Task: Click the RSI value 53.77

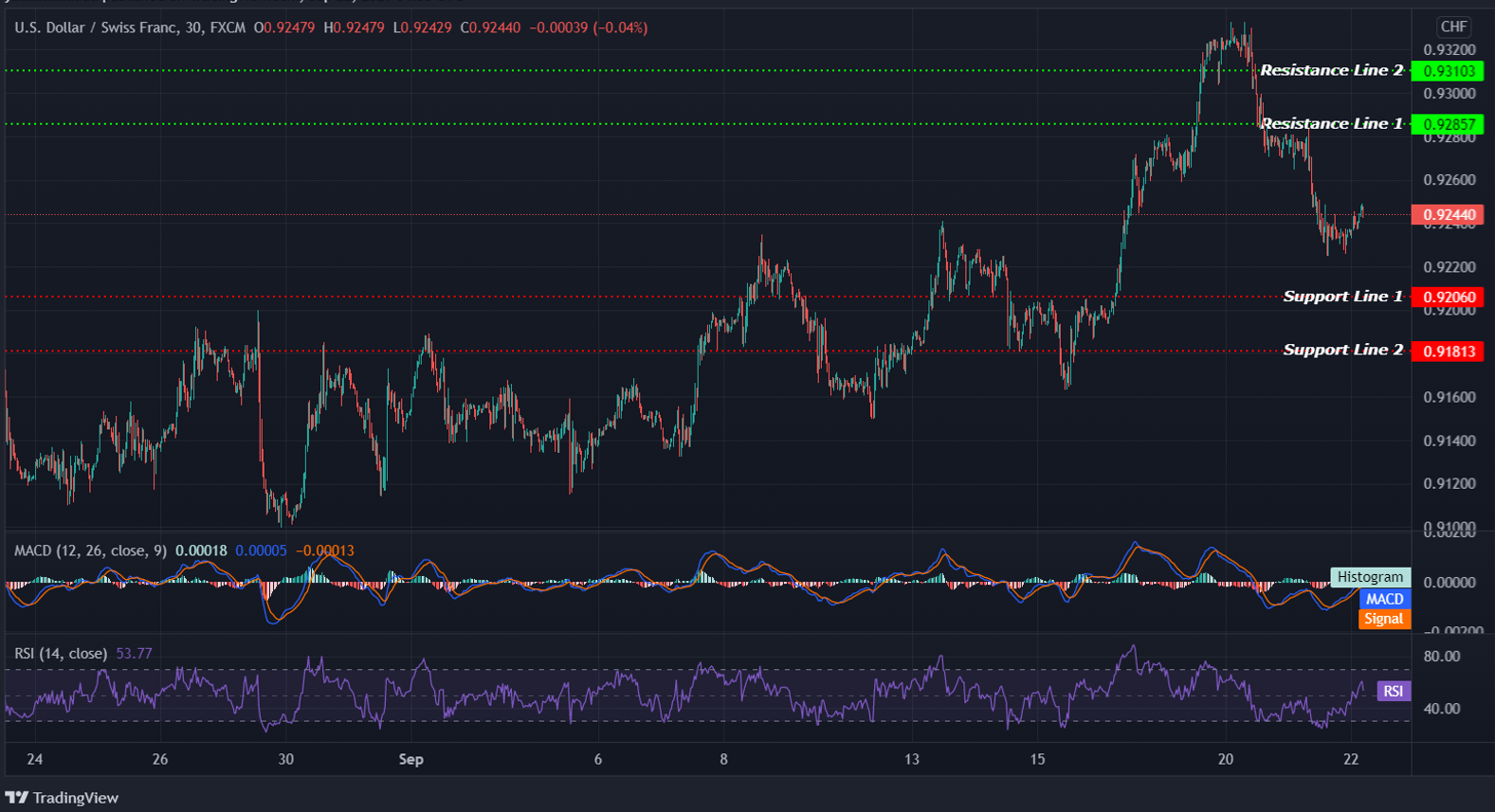Action: [x=134, y=654]
